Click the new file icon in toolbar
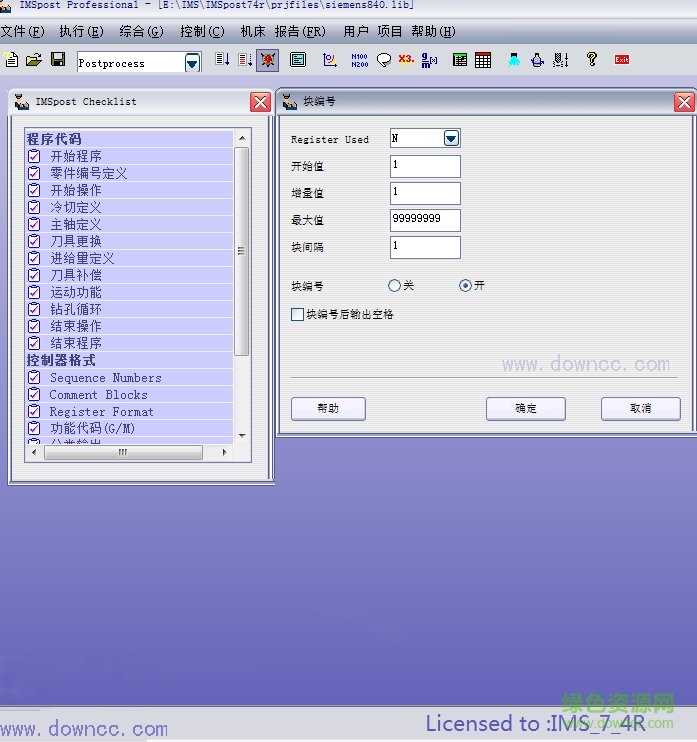The image size is (697, 742). click(x=11, y=60)
